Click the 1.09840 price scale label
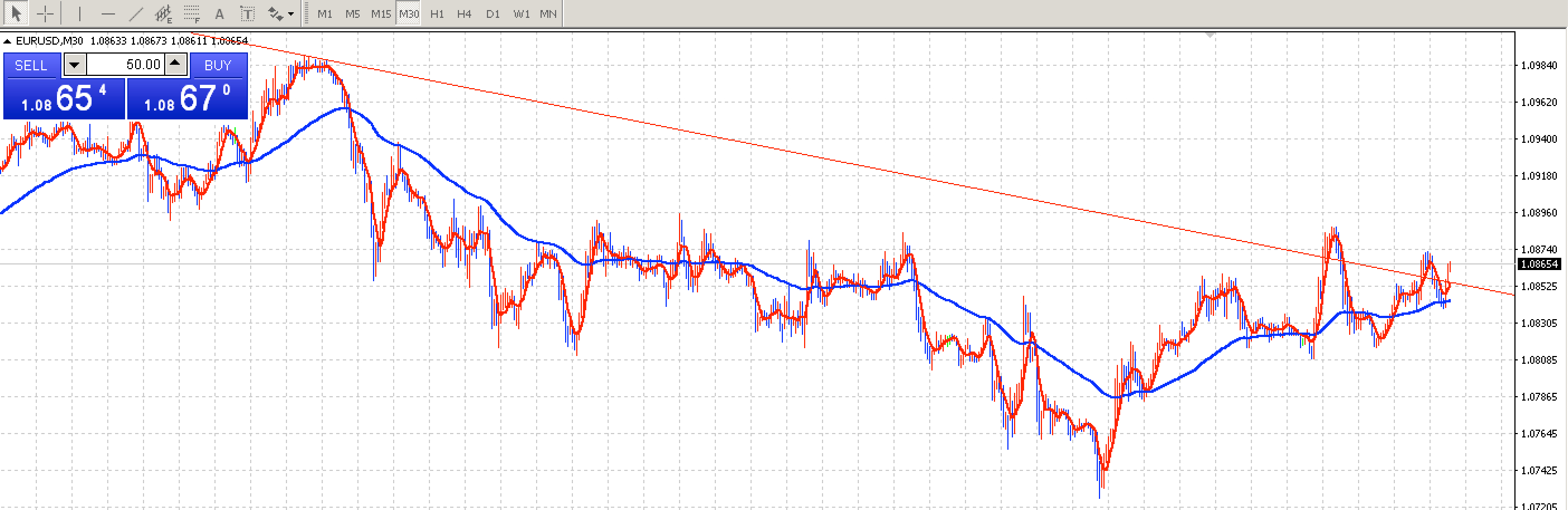 point(1539,66)
